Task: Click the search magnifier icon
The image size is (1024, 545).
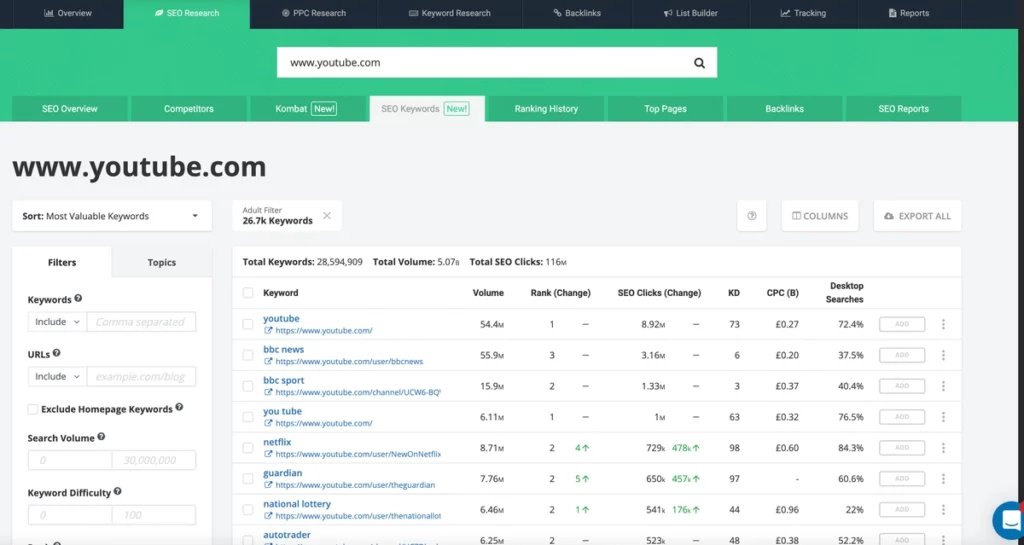Action: tap(699, 63)
